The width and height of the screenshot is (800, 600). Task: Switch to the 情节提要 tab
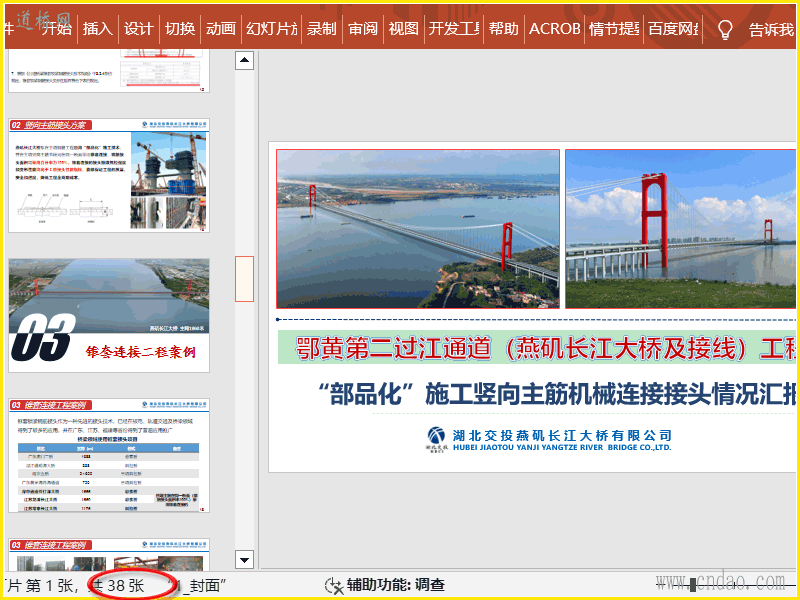pos(614,29)
